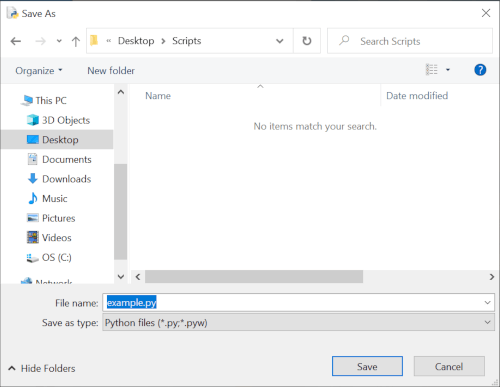Change the view with the view icon
The height and width of the screenshot is (387, 500).
(x=432, y=70)
